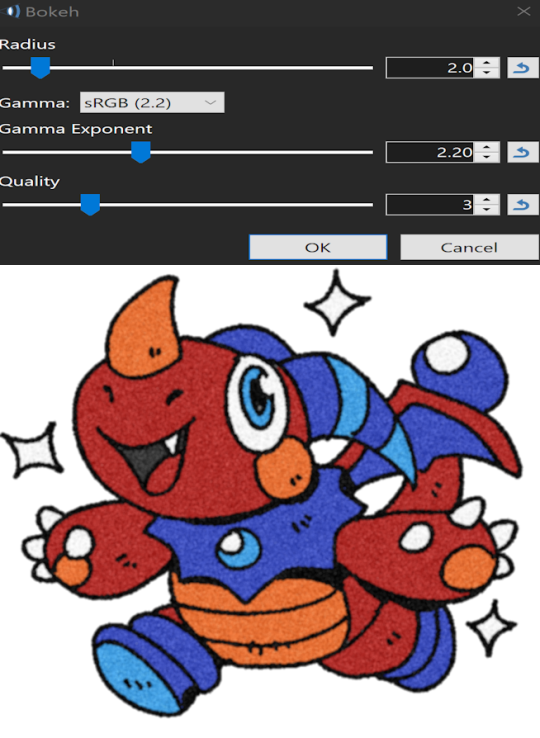
Task: Decrease Radius with the down arrow
Action: 487,73
